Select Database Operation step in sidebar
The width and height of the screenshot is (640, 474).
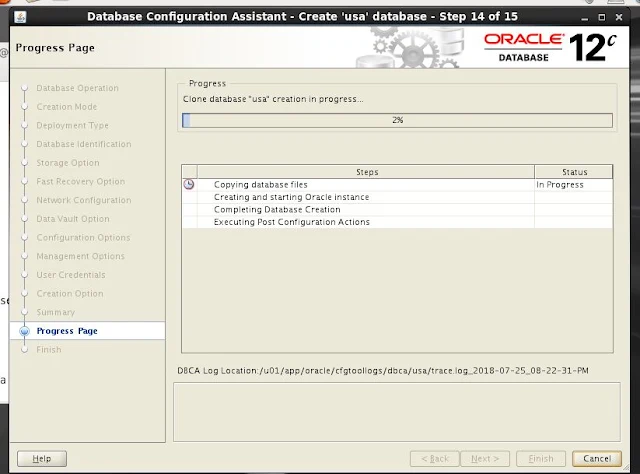(x=77, y=88)
